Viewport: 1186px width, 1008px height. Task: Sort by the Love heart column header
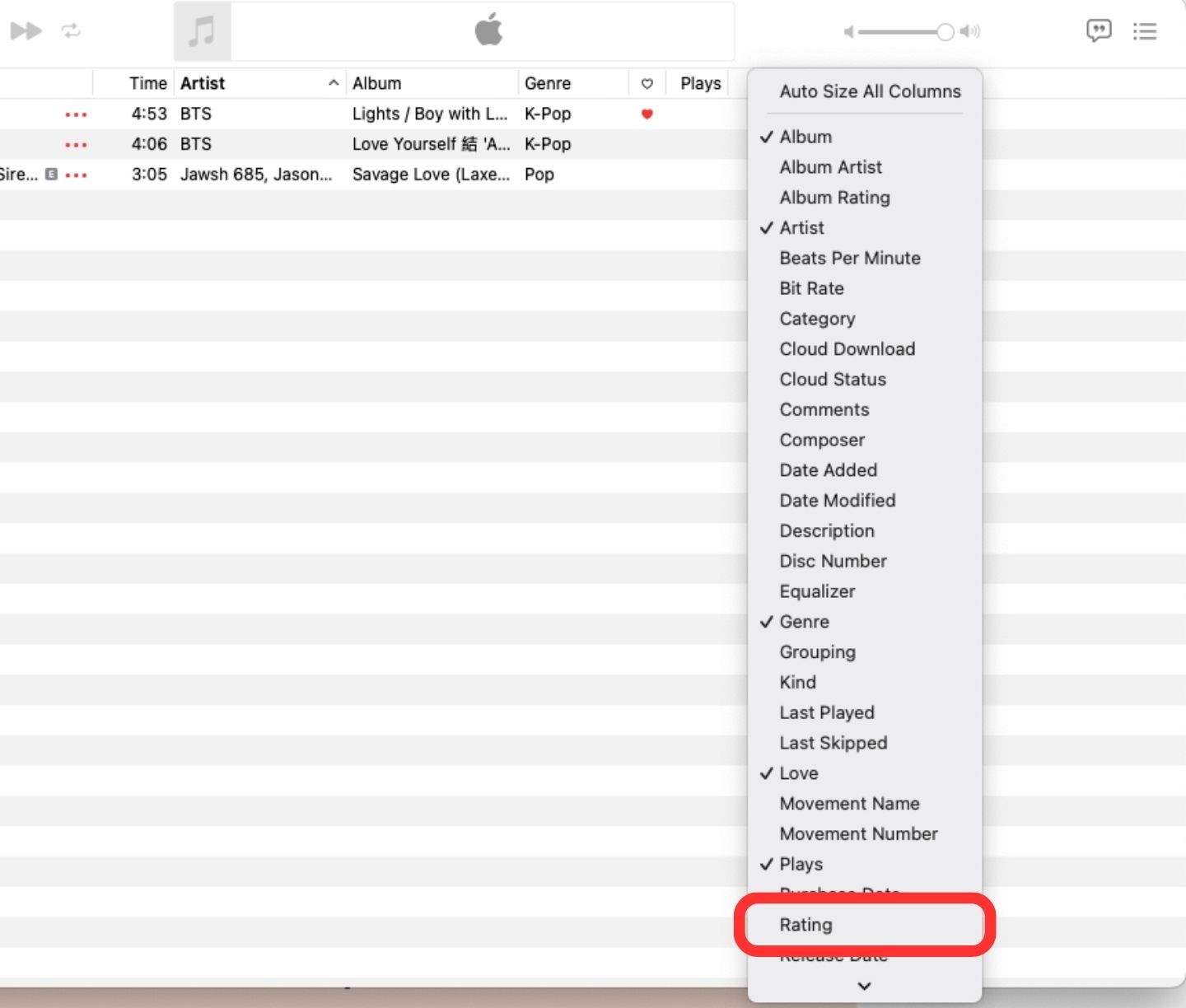click(x=647, y=83)
